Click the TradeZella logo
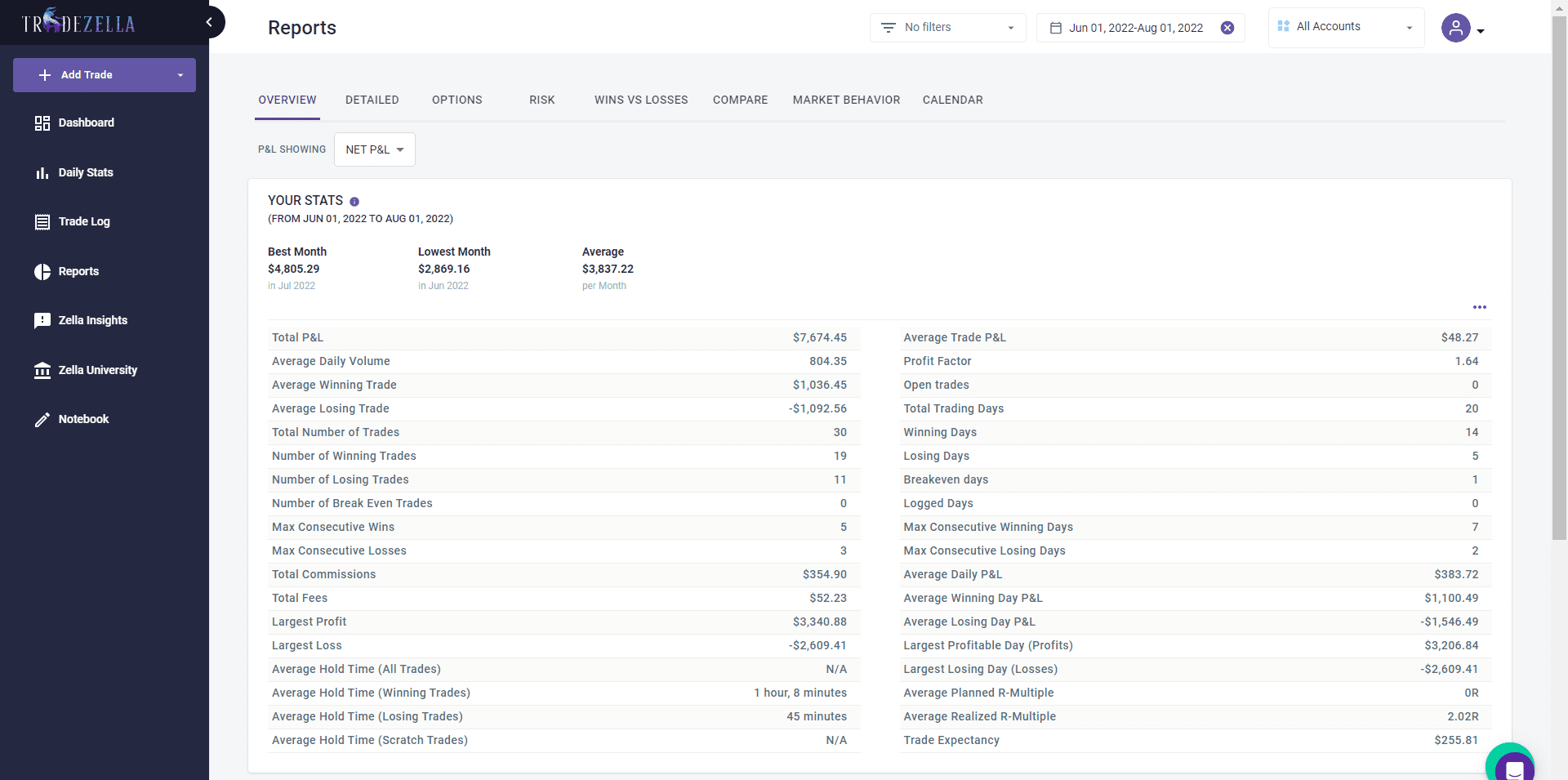 pos(78,21)
